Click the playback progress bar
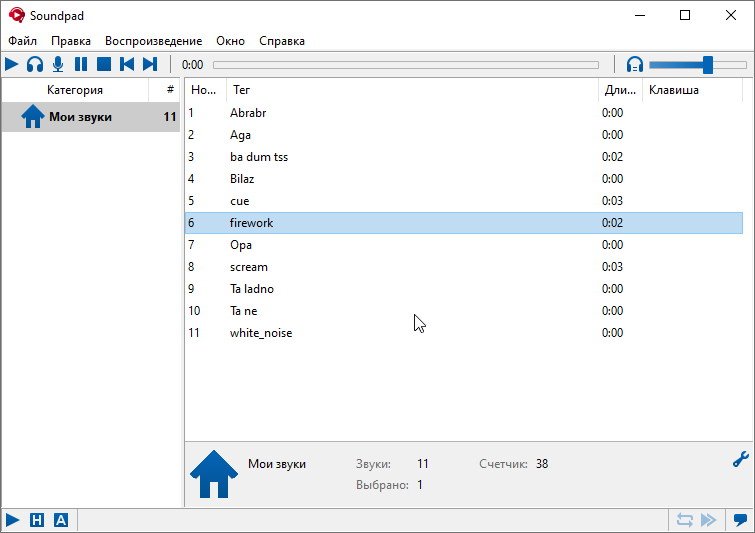 [406, 65]
